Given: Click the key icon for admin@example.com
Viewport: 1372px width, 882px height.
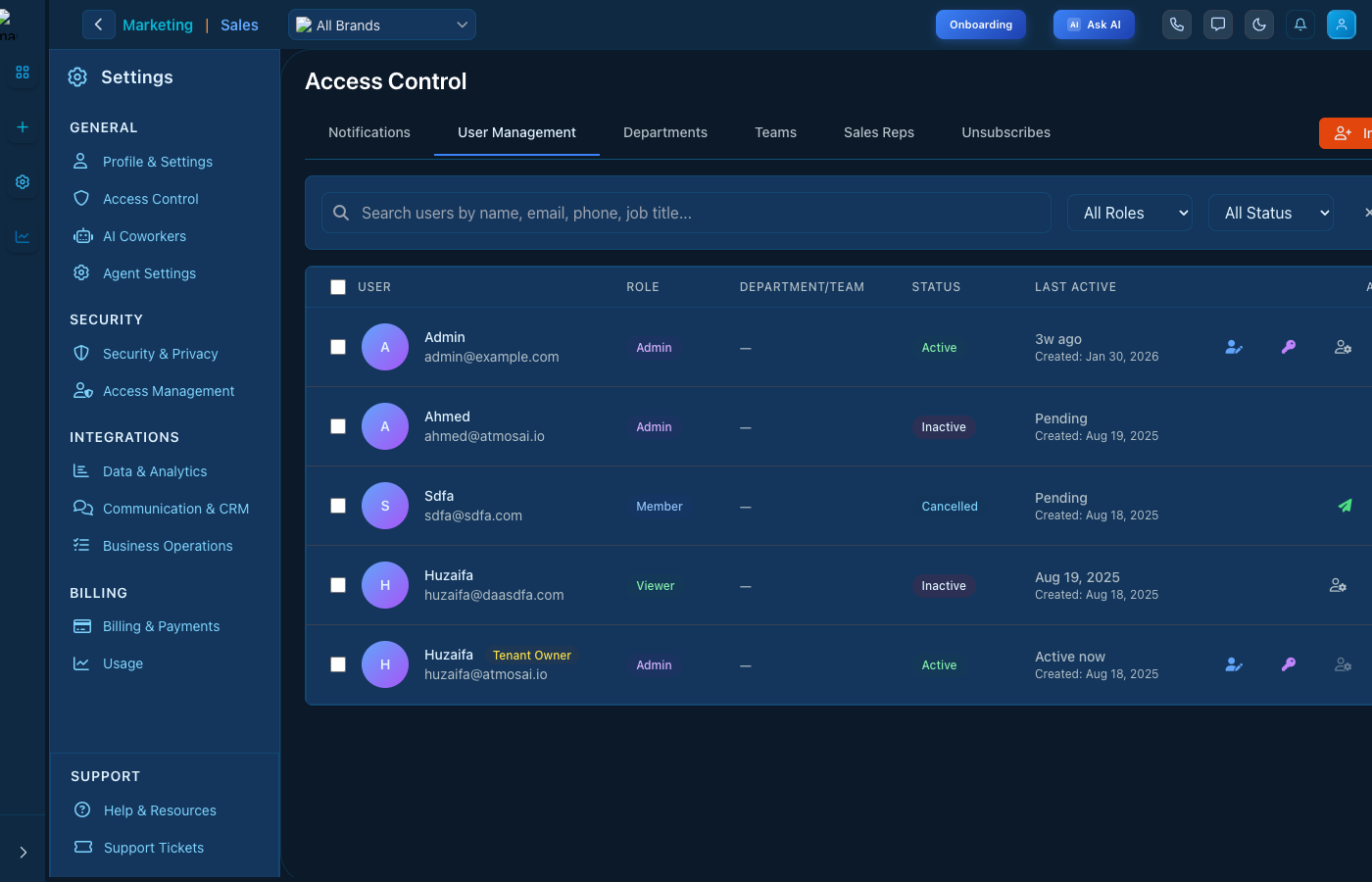Looking at the screenshot, I should (1289, 347).
